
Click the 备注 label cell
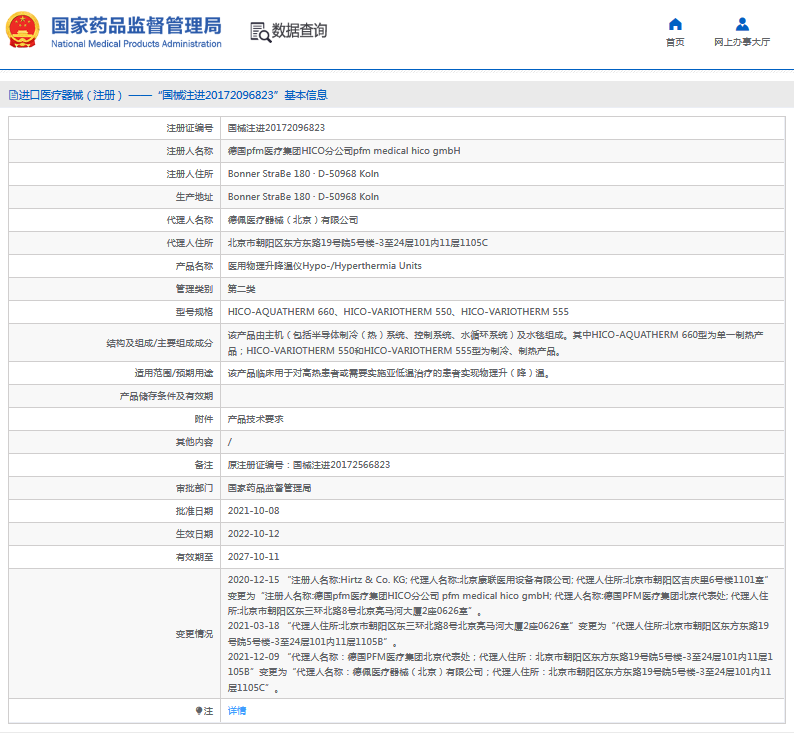tap(114, 465)
